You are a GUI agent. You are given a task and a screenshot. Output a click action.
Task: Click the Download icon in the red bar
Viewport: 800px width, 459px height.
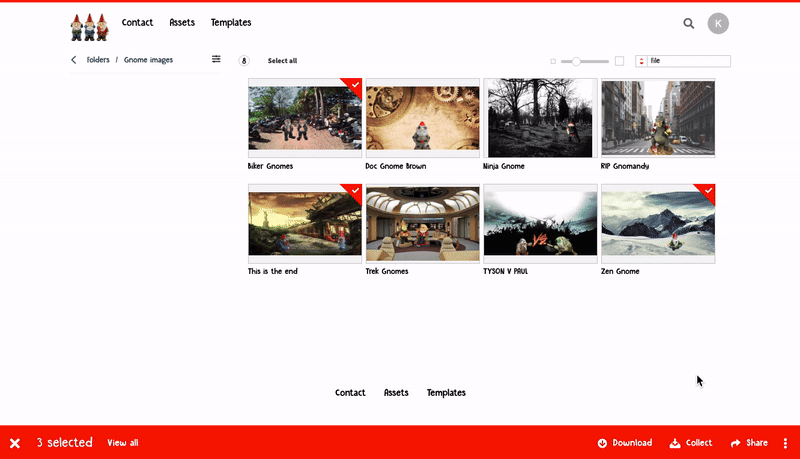603,443
